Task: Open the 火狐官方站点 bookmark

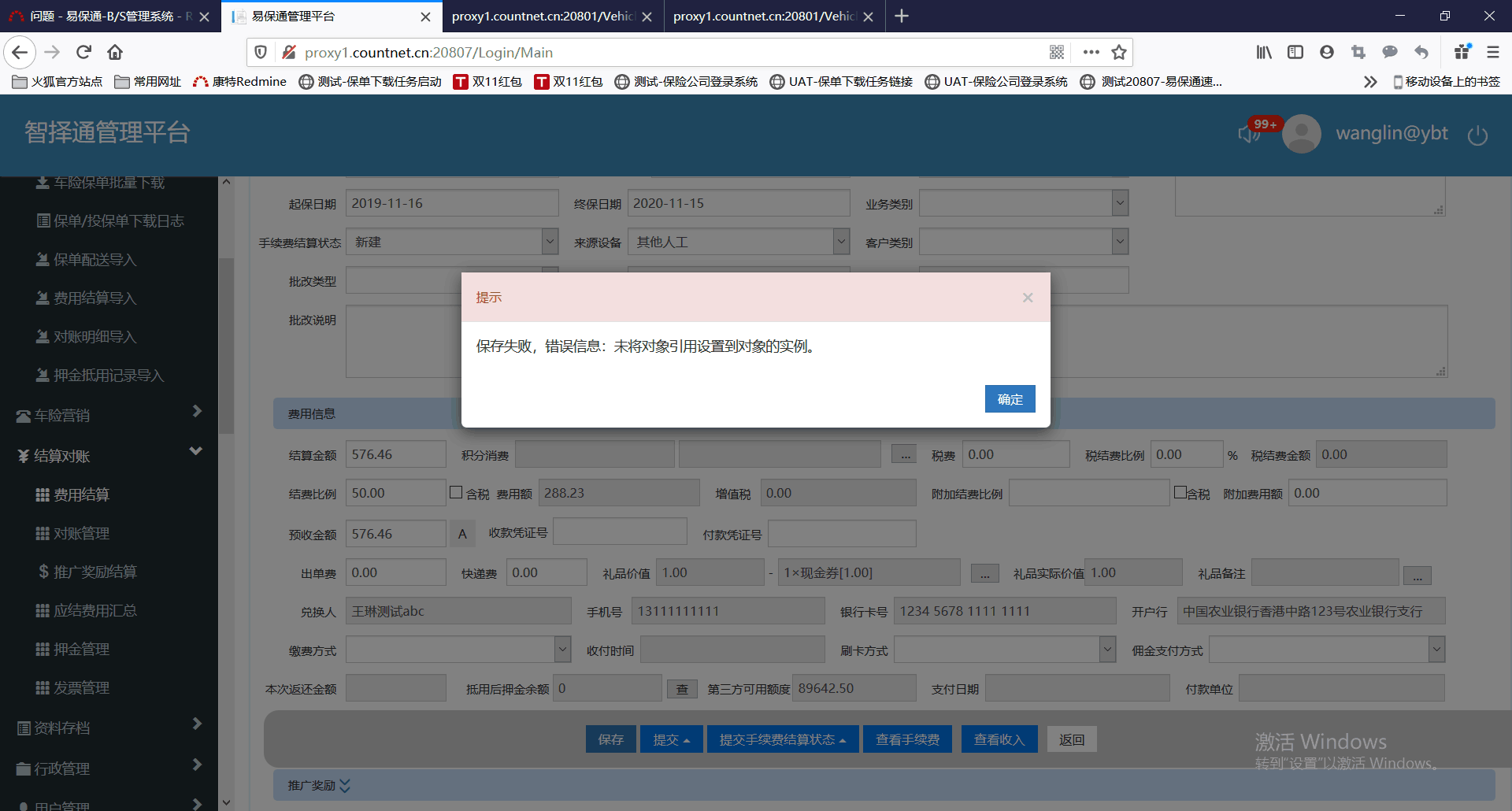Action: [57, 82]
